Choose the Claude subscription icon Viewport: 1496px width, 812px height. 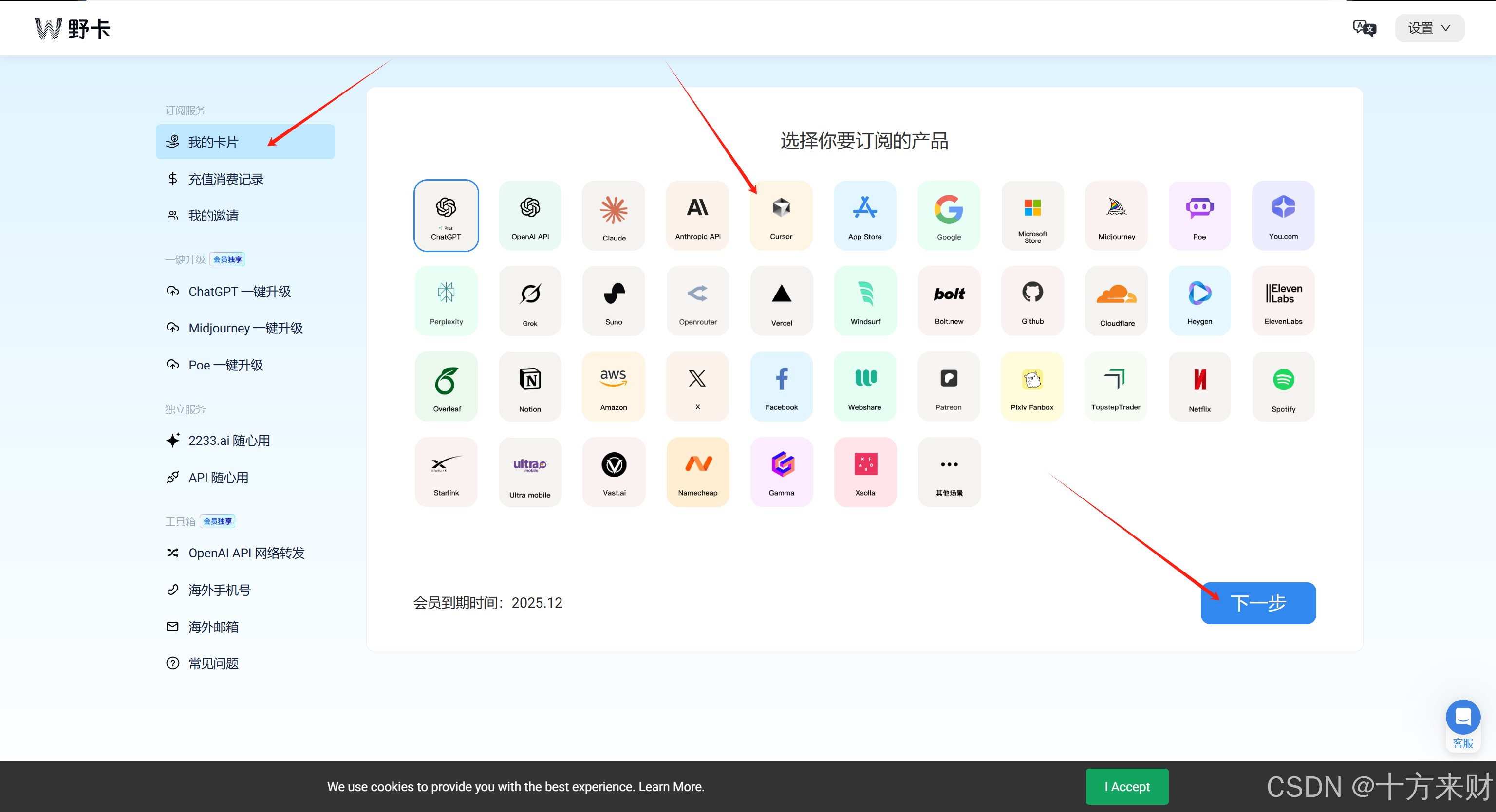click(613, 215)
